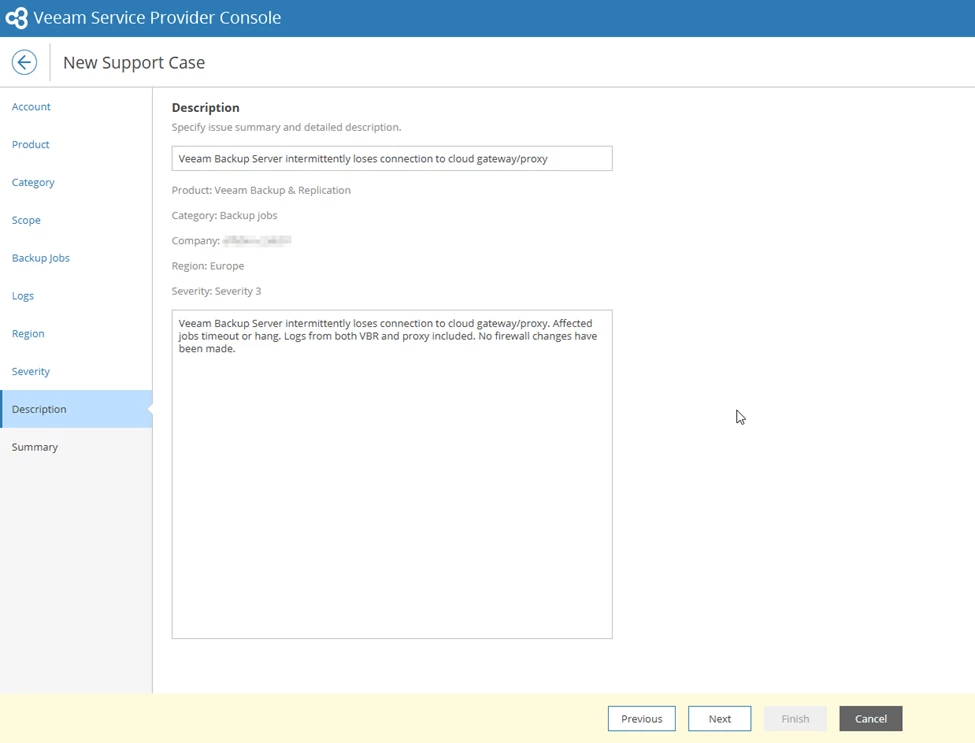975x743 pixels.
Task: Click "Category: Backup jobs" text
Action: [x=224, y=216]
